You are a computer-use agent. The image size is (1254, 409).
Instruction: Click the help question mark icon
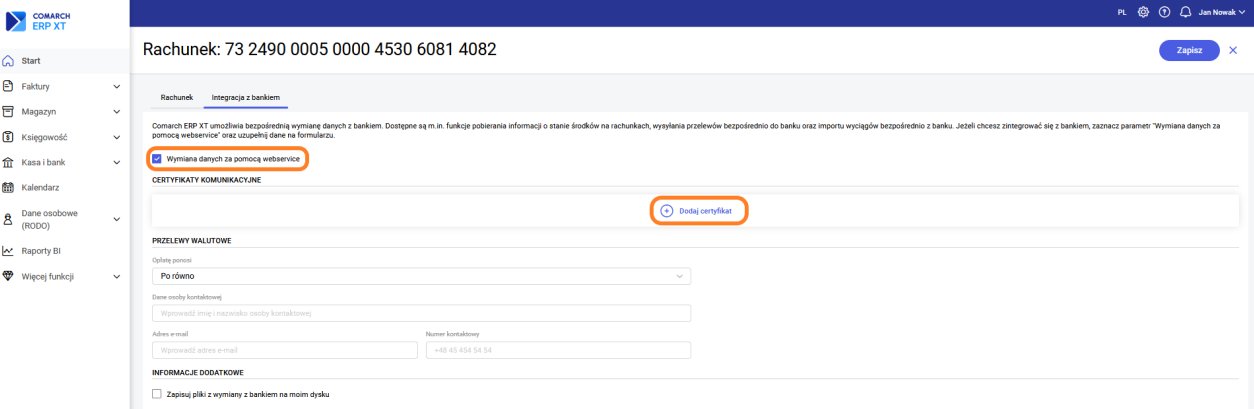(1164, 12)
